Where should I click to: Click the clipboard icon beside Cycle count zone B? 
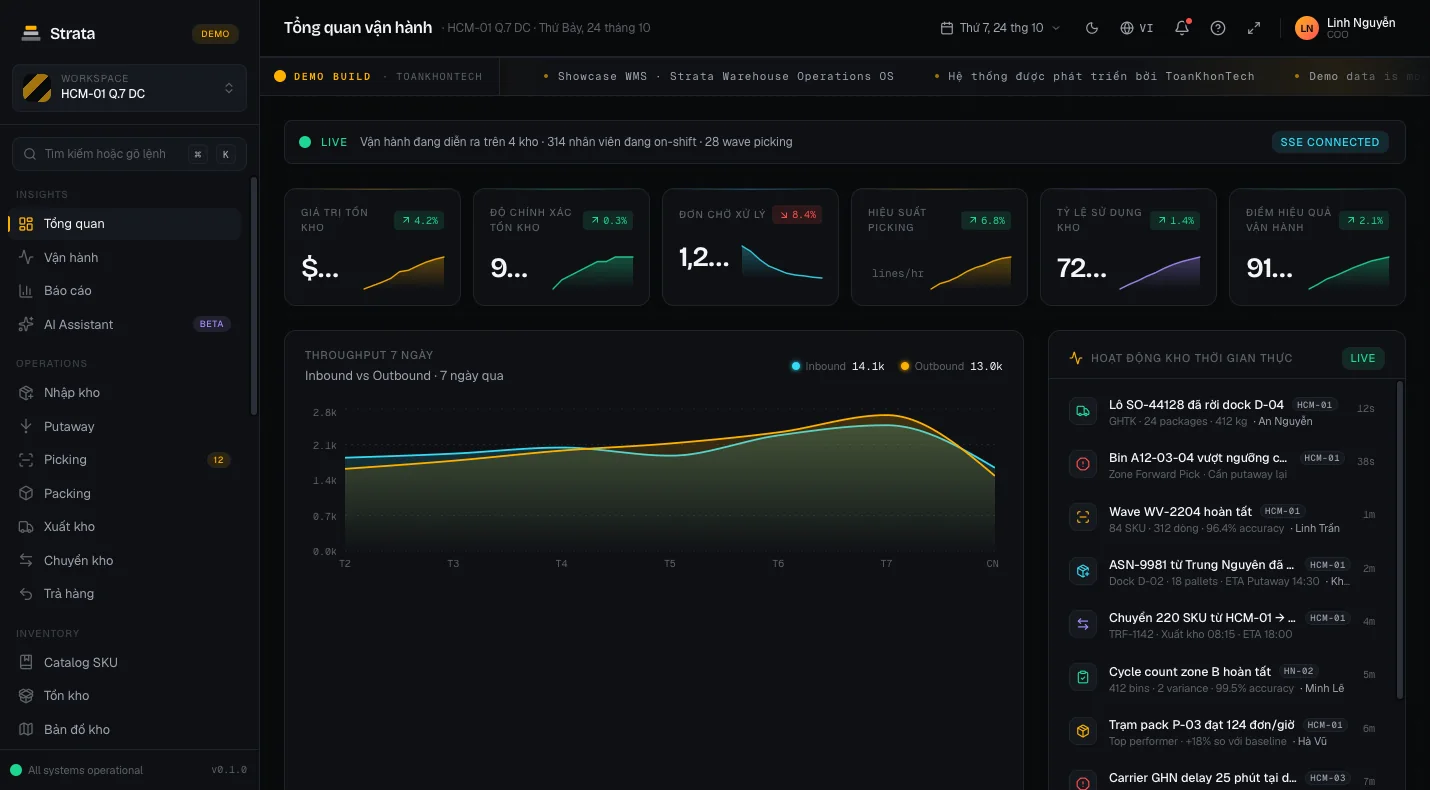point(1083,678)
